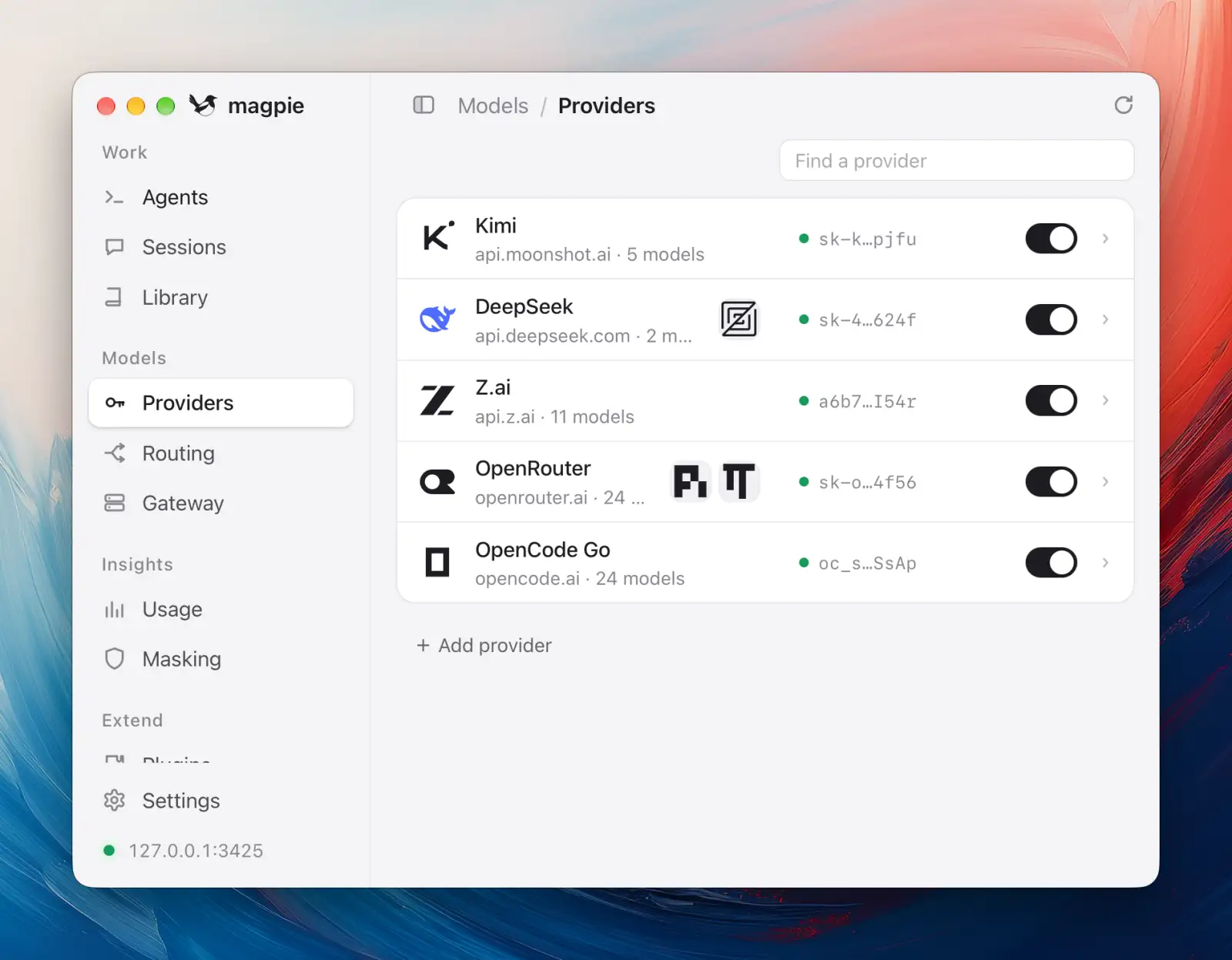The width and height of the screenshot is (1232, 960).
Task: Toggle the sidebar panel icon
Action: pyautogui.click(x=423, y=105)
